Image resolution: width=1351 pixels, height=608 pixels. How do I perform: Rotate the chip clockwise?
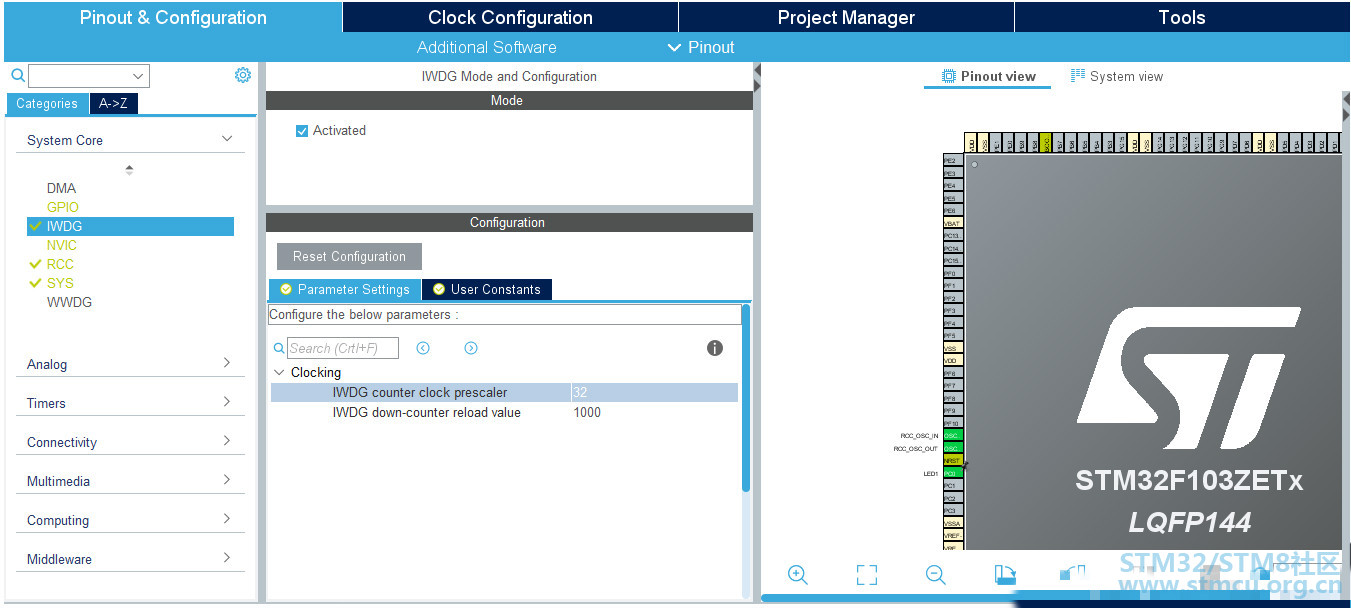1004,574
